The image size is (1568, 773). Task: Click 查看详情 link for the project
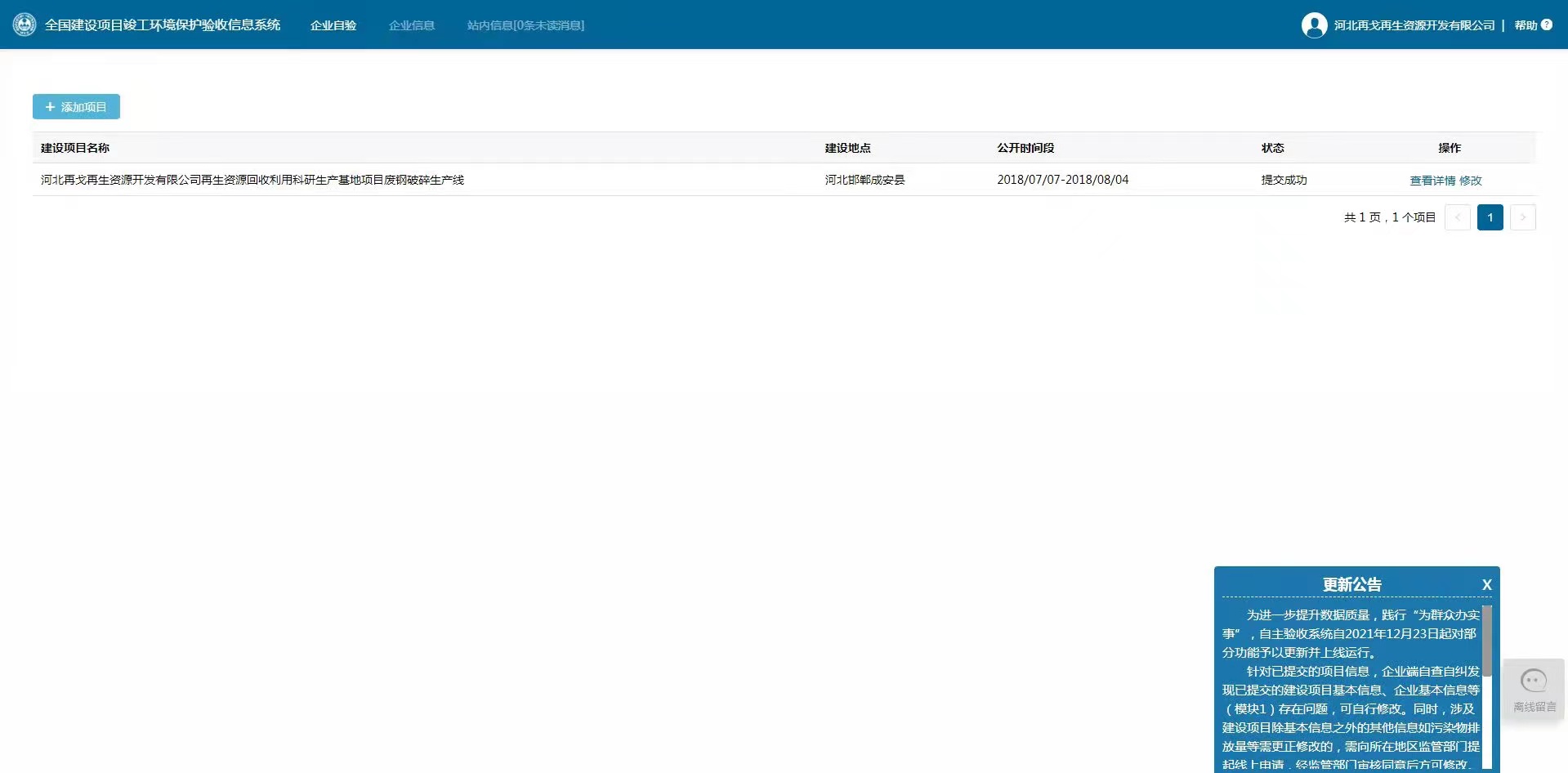click(1432, 181)
